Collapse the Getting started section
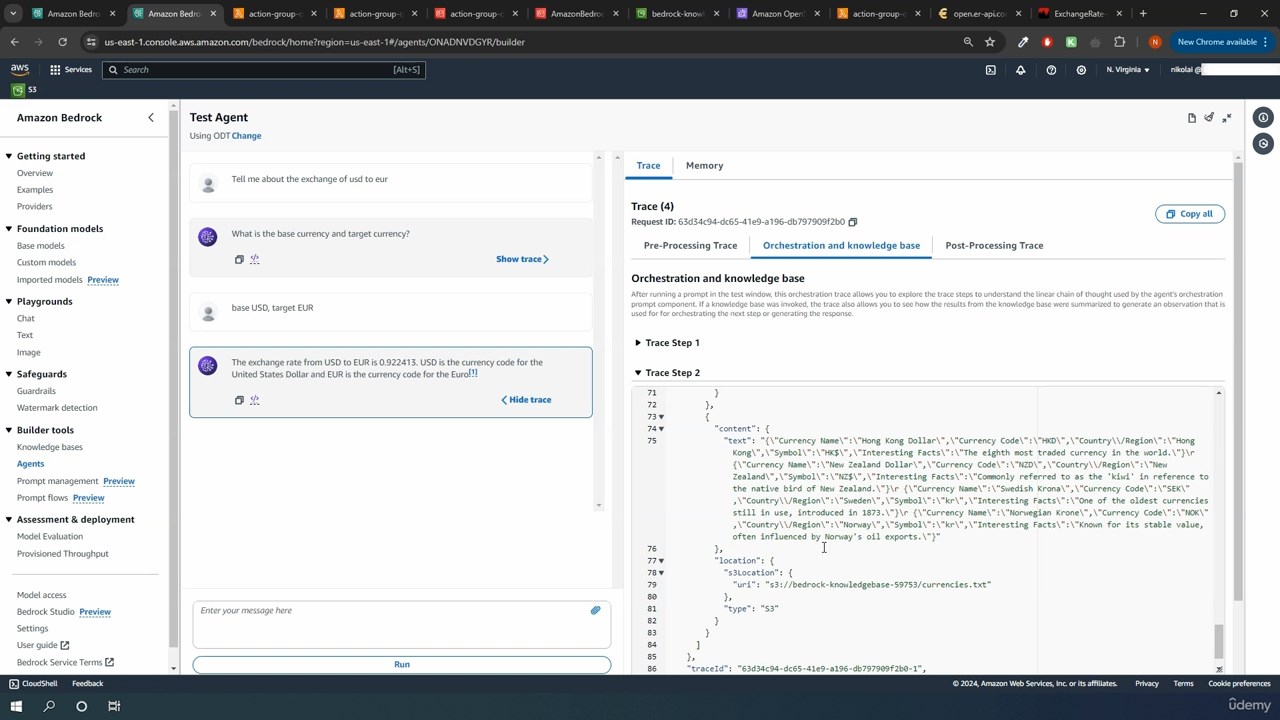 point(9,156)
